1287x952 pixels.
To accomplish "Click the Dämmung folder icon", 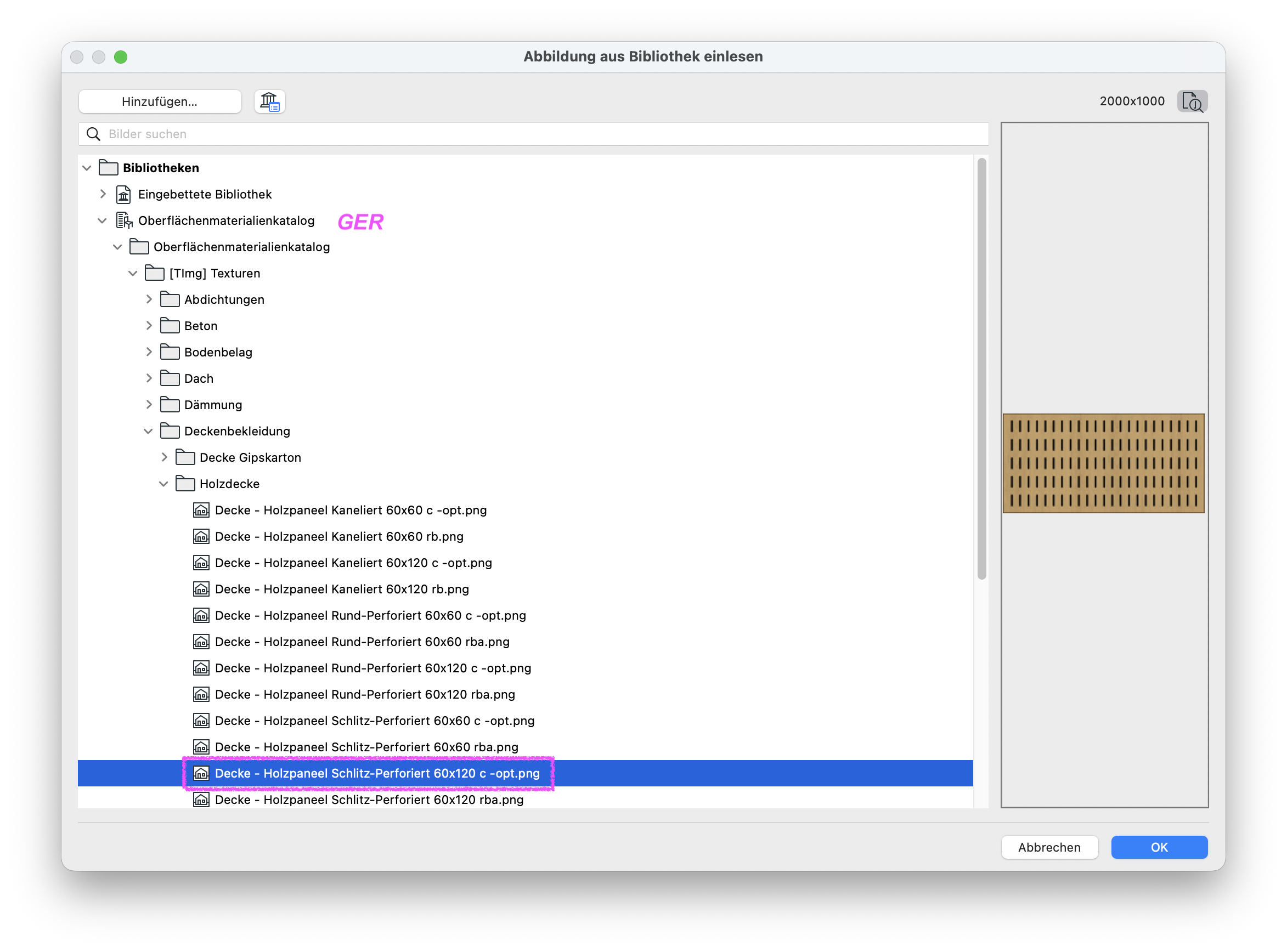I will tap(170, 405).
